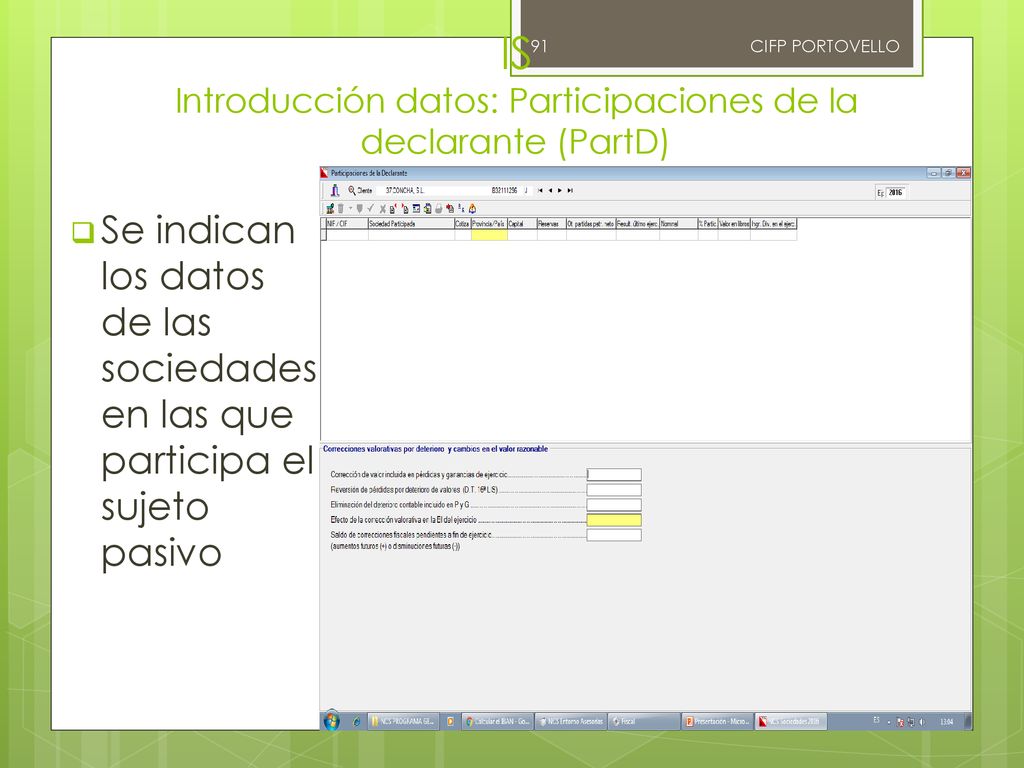1024x768 pixels.
Task: Click the NIF / CIF column header
Action: coord(347,223)
